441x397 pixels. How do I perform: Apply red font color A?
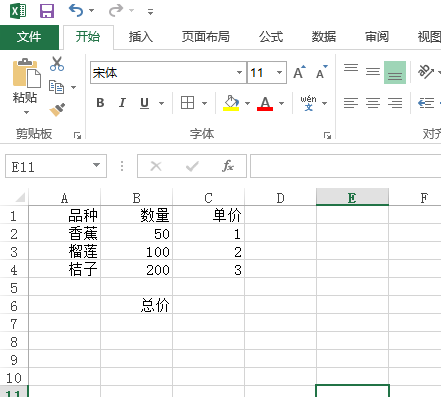(x=265, y=103)
